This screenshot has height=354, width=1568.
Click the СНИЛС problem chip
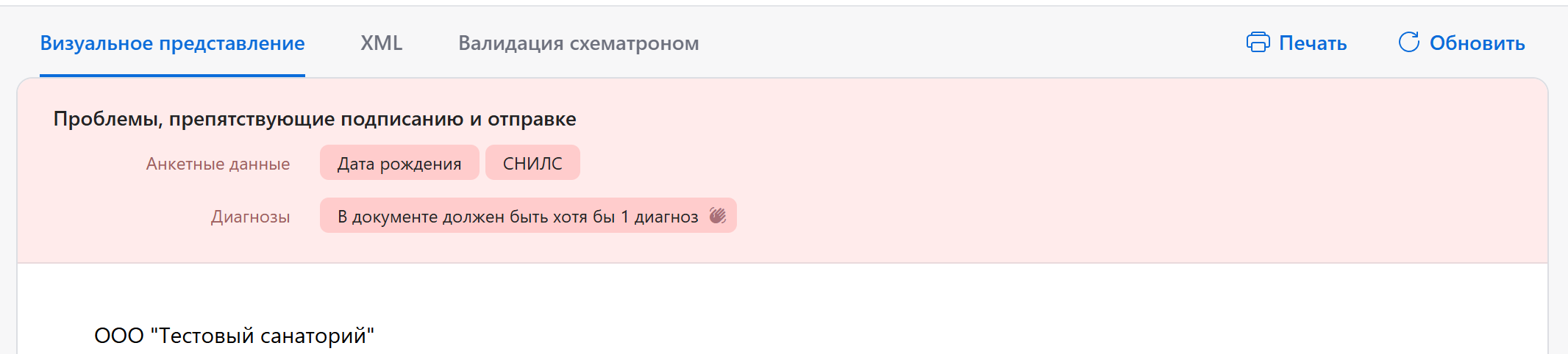pos(532,163)
